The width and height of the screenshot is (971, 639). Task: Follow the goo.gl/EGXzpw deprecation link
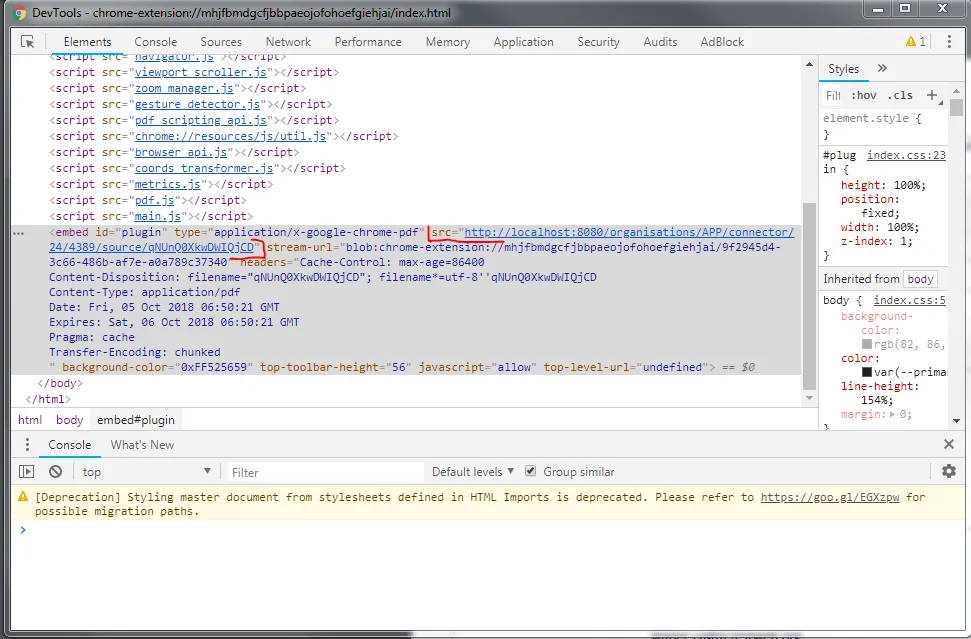(x=829, y=497)
